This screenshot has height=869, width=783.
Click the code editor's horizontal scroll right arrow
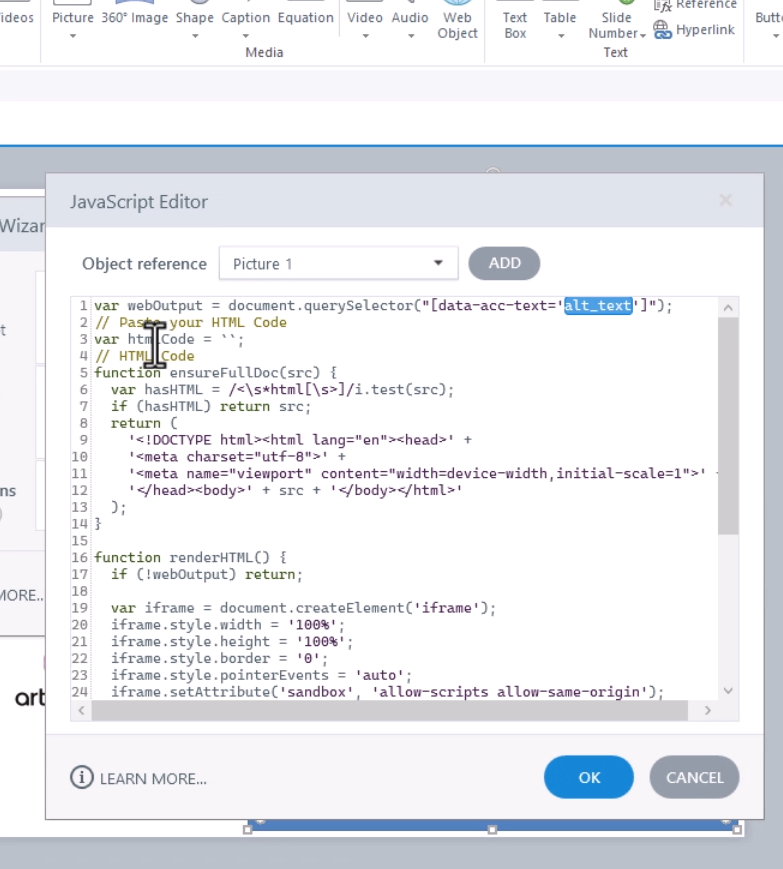[x=707, y=710]
